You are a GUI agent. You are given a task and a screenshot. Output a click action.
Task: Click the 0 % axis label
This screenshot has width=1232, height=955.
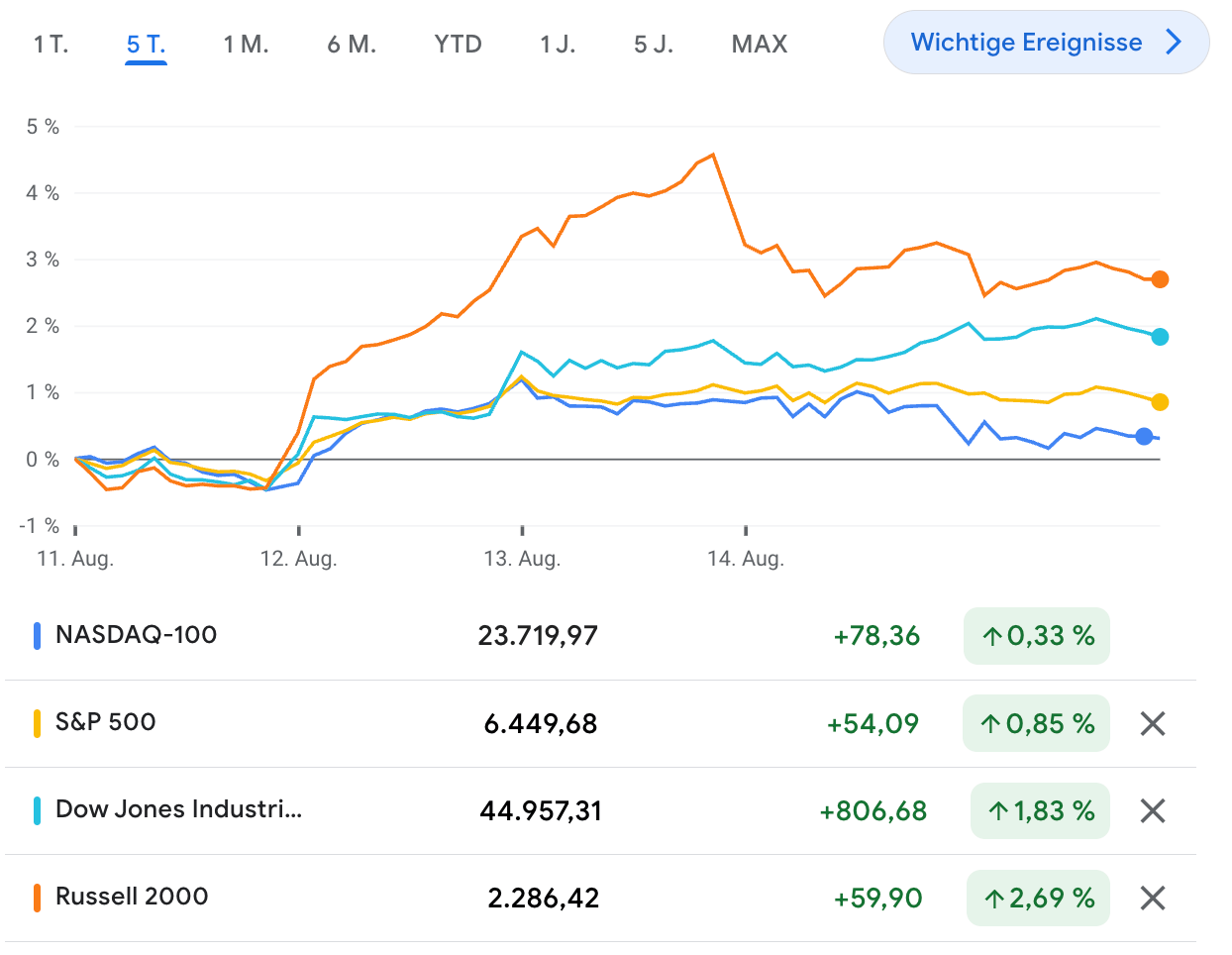click(x=44, y=460)
